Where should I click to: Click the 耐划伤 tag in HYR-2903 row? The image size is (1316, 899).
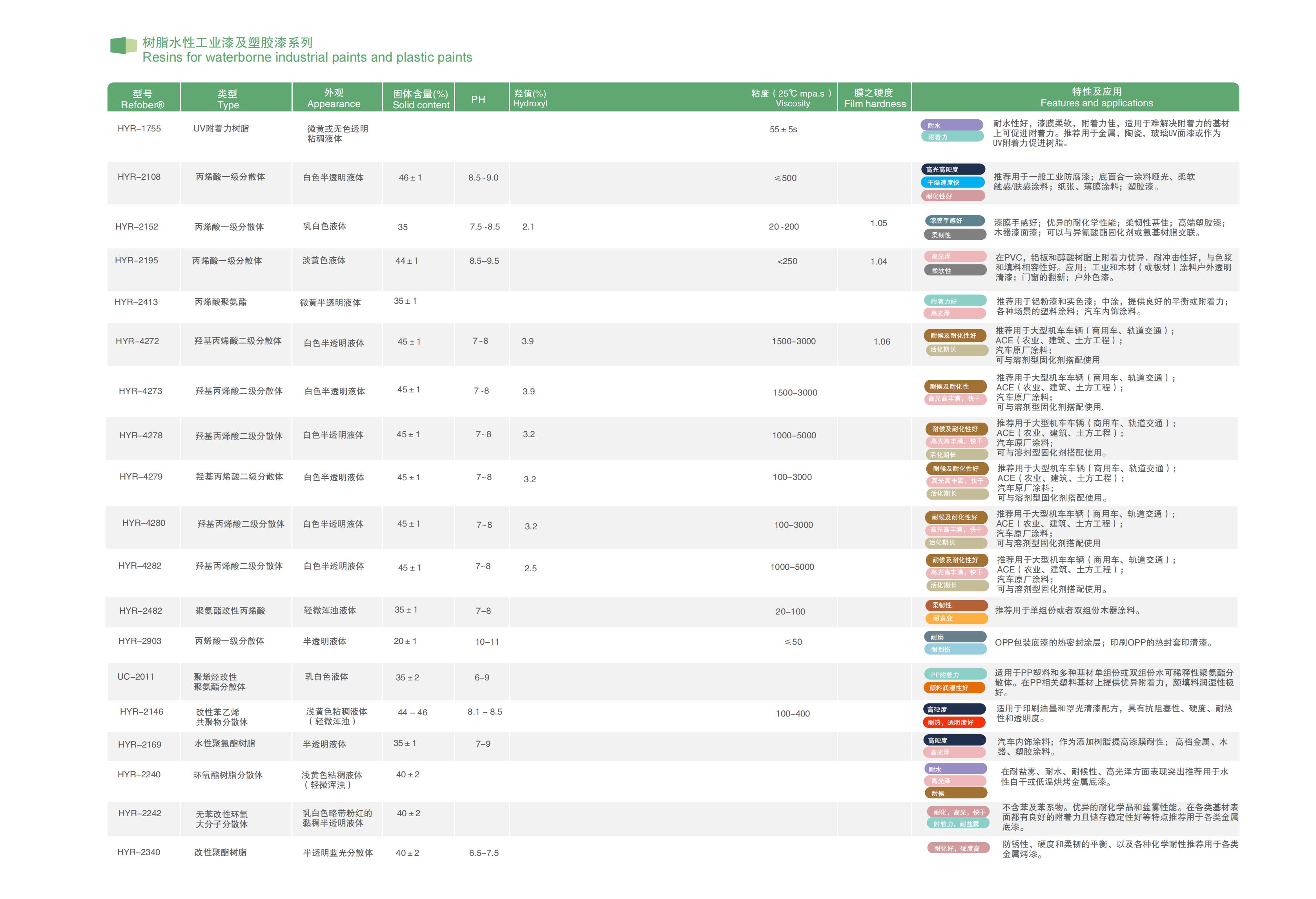point(955,649)
